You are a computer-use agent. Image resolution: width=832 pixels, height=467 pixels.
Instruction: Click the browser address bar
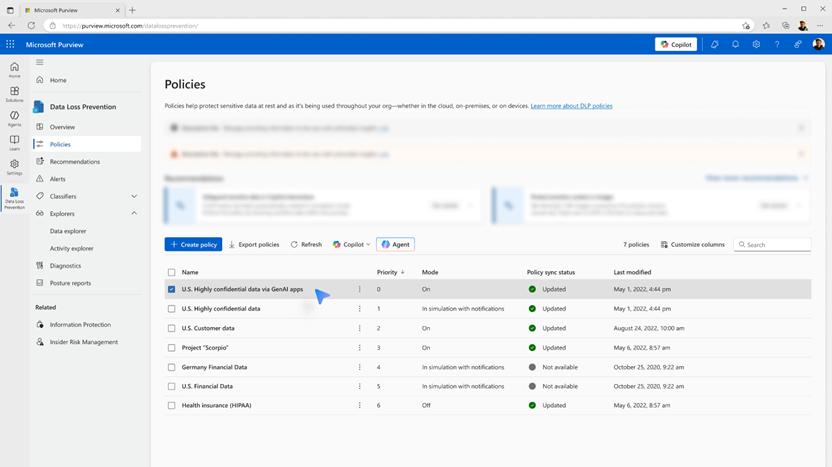[x=398, y=25]
